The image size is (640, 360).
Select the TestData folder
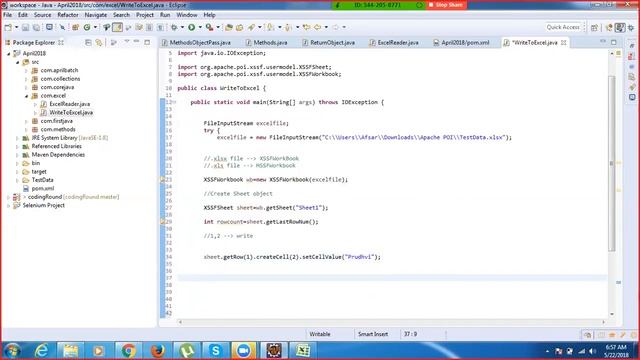tap(42, 180)
